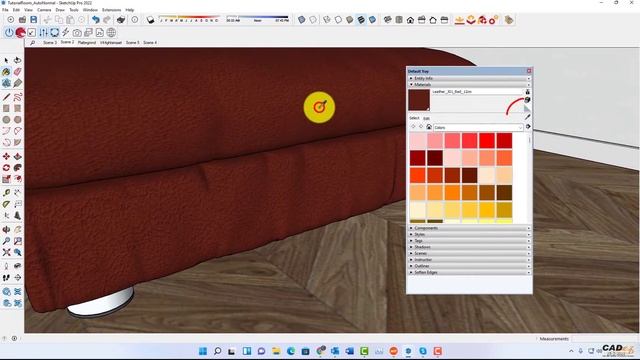Activate the Walk footprints tool

click(6, 278)
